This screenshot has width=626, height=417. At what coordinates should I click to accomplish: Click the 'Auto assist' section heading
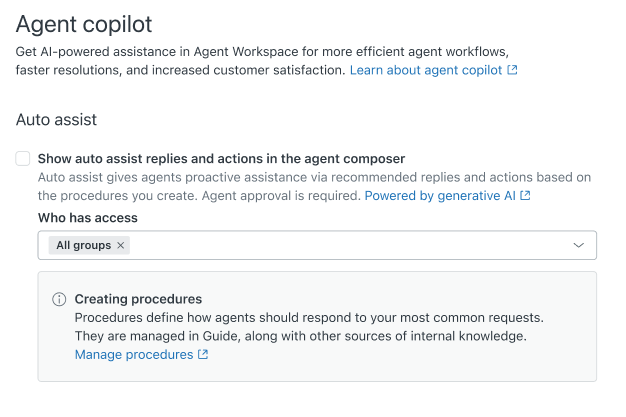pos(56,120)
